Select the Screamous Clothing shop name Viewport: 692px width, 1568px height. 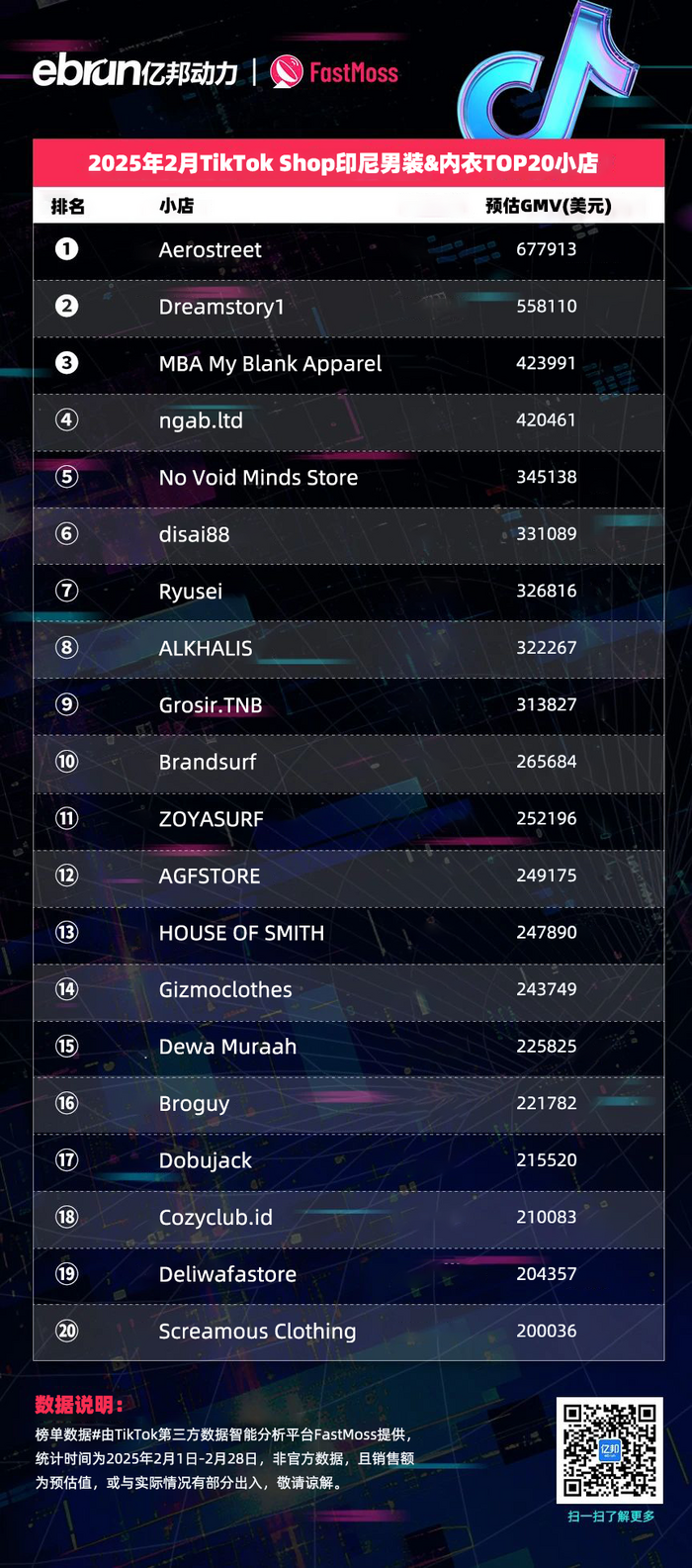click(257, 1332)
